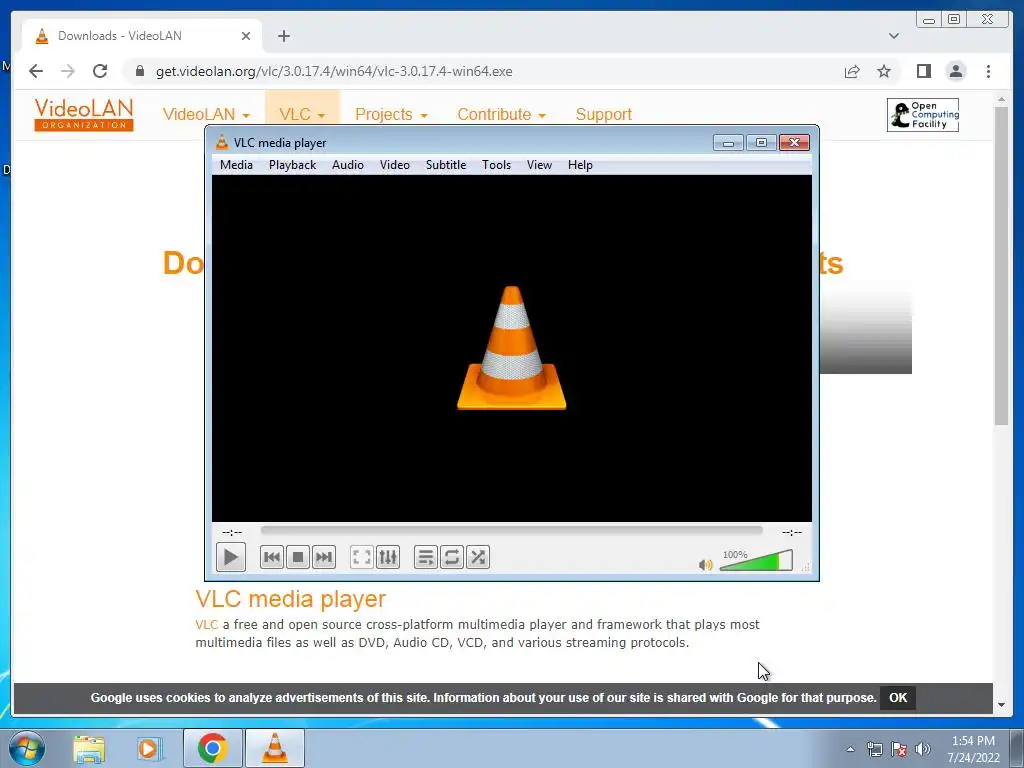Open the Subtitle menu in VLC

tap(446, 165)
